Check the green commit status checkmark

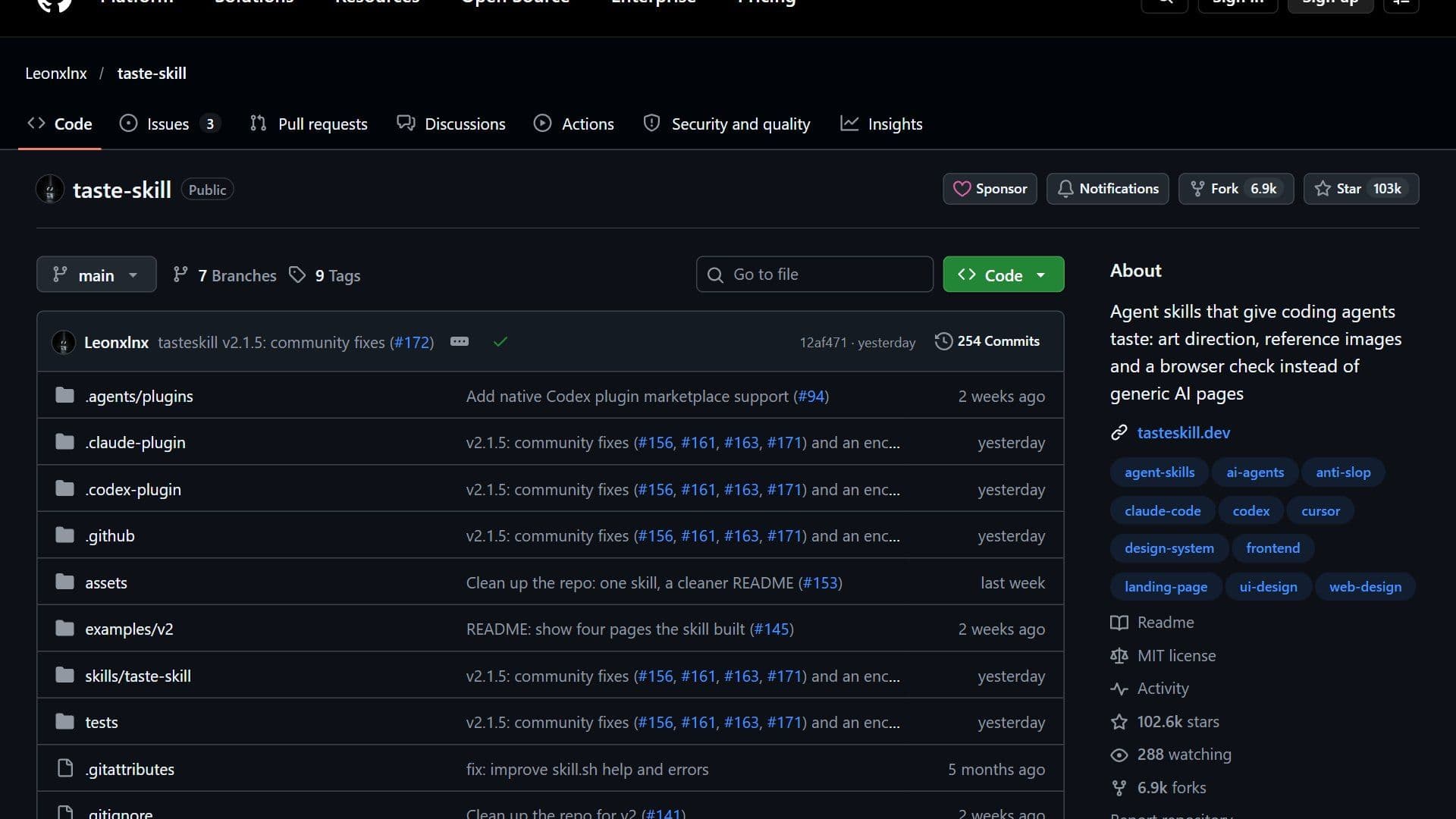tap(500, 342)
